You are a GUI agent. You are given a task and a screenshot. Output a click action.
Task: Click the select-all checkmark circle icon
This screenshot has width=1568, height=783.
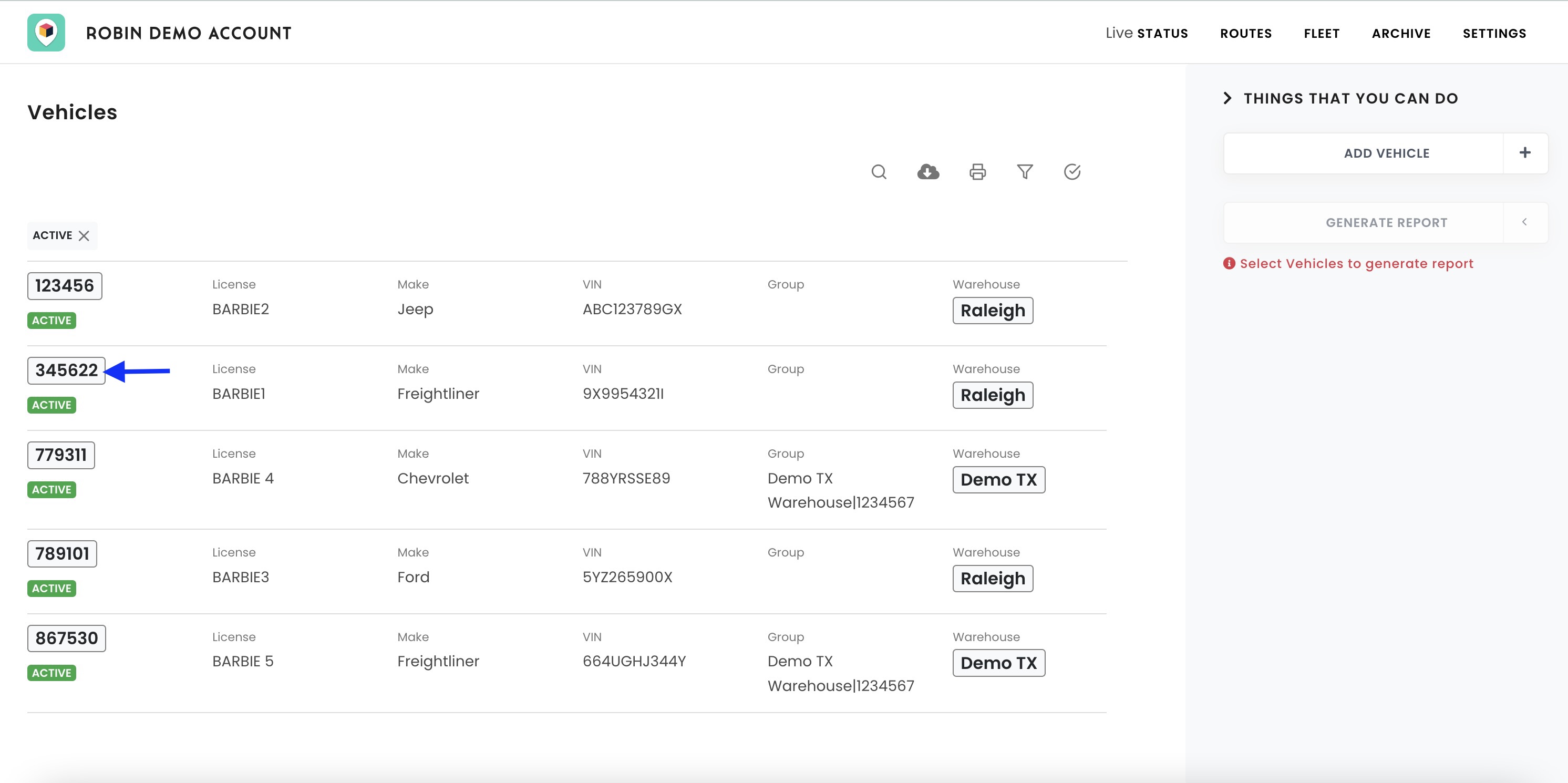click(x=1072, y=172)
